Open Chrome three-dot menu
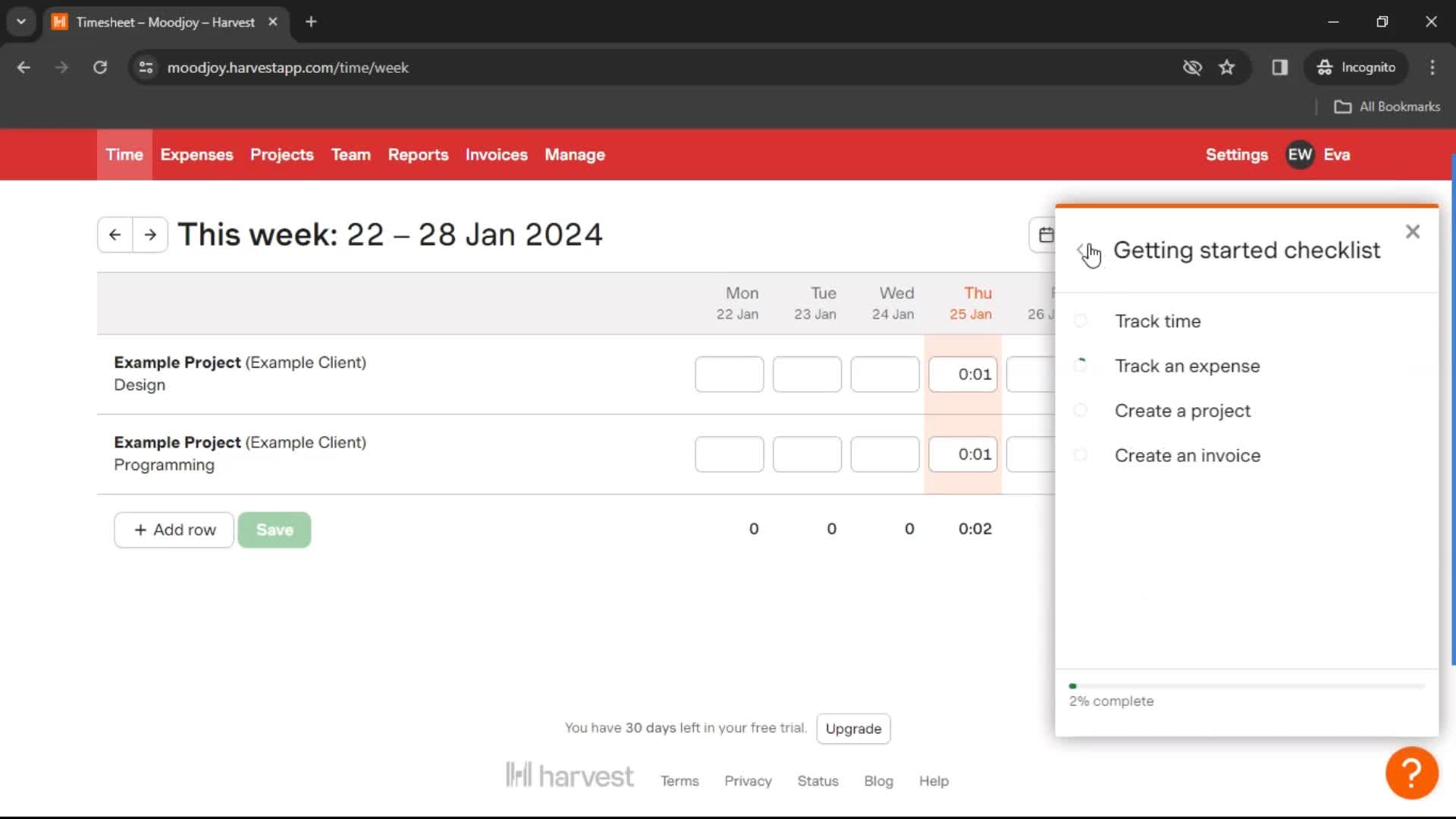The height and width of the screenshot is (819, 1456). [1432, 67]
